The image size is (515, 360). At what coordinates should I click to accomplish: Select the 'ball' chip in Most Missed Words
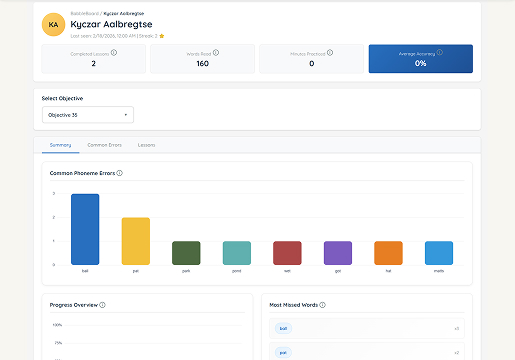click(283, 329)
